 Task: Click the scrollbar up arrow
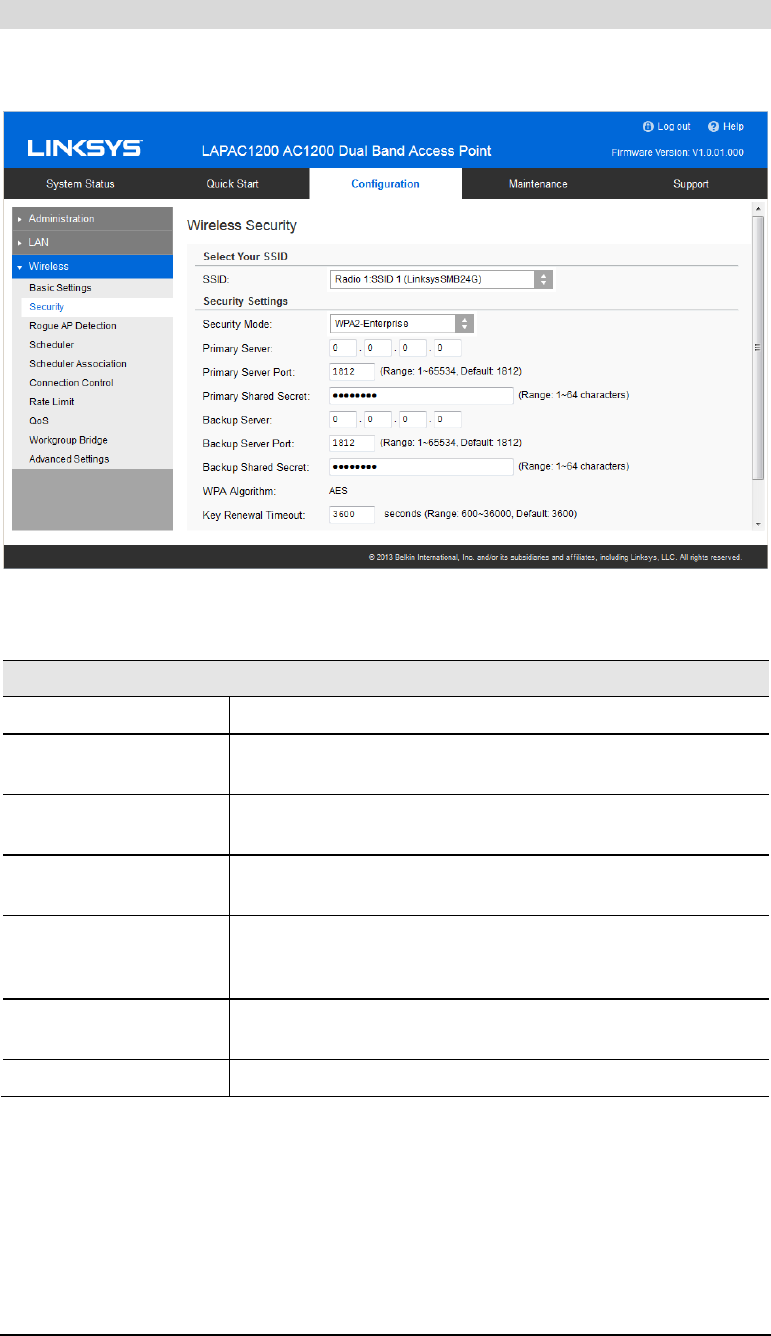click(758, 210)
